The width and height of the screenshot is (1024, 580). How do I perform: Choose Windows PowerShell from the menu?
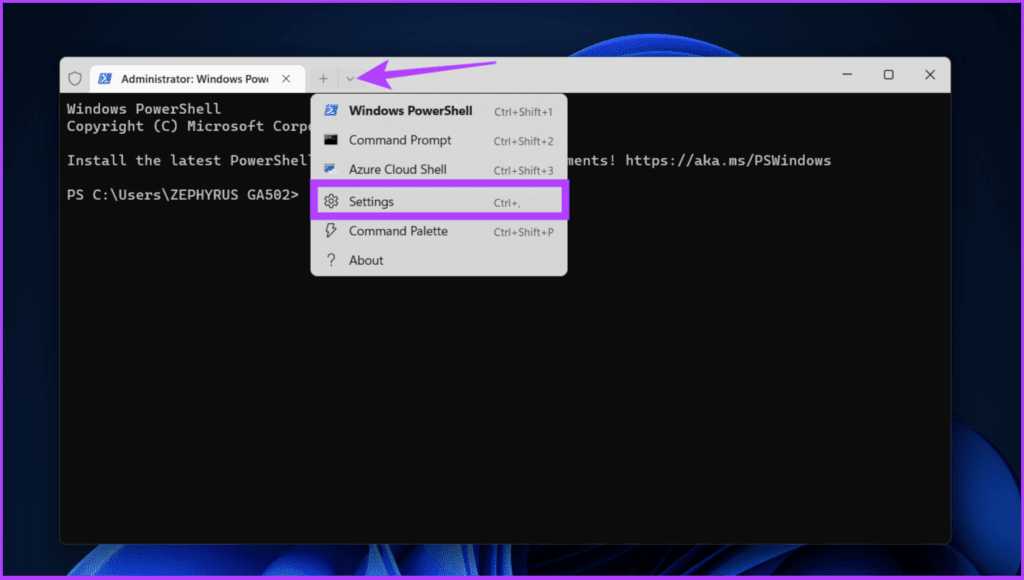tap(439, 111)
